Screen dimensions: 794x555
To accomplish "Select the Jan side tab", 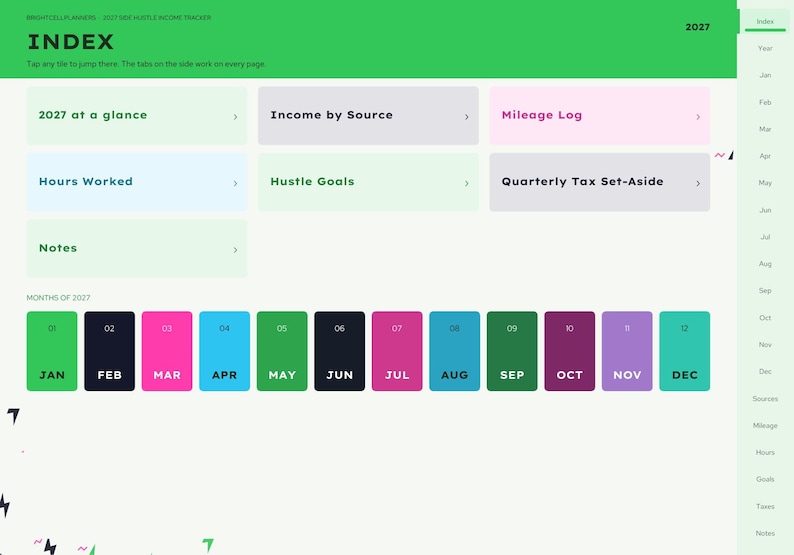I will pyautogui.click(x=765, y=75).
